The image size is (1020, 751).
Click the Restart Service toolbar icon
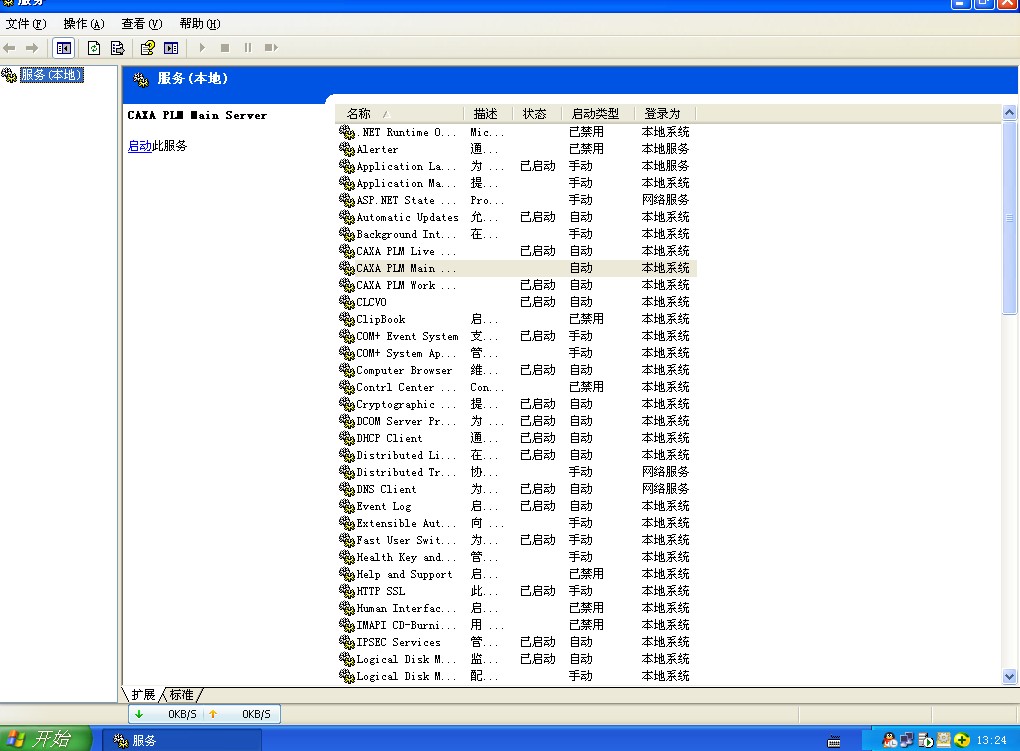pyautogui.click(x=270, y=47)
